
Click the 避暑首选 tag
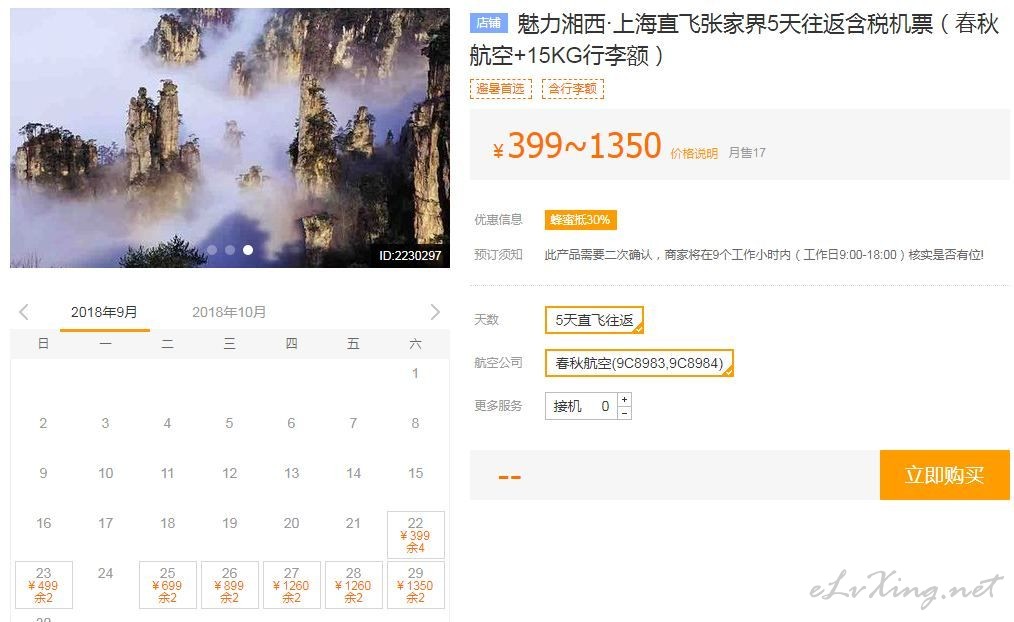501,89
